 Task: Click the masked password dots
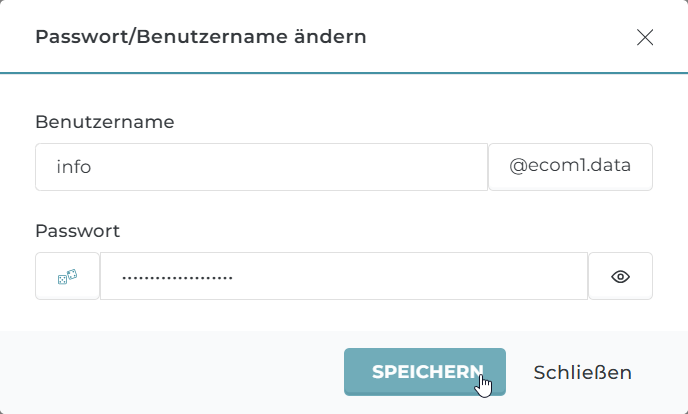point(177,277)
